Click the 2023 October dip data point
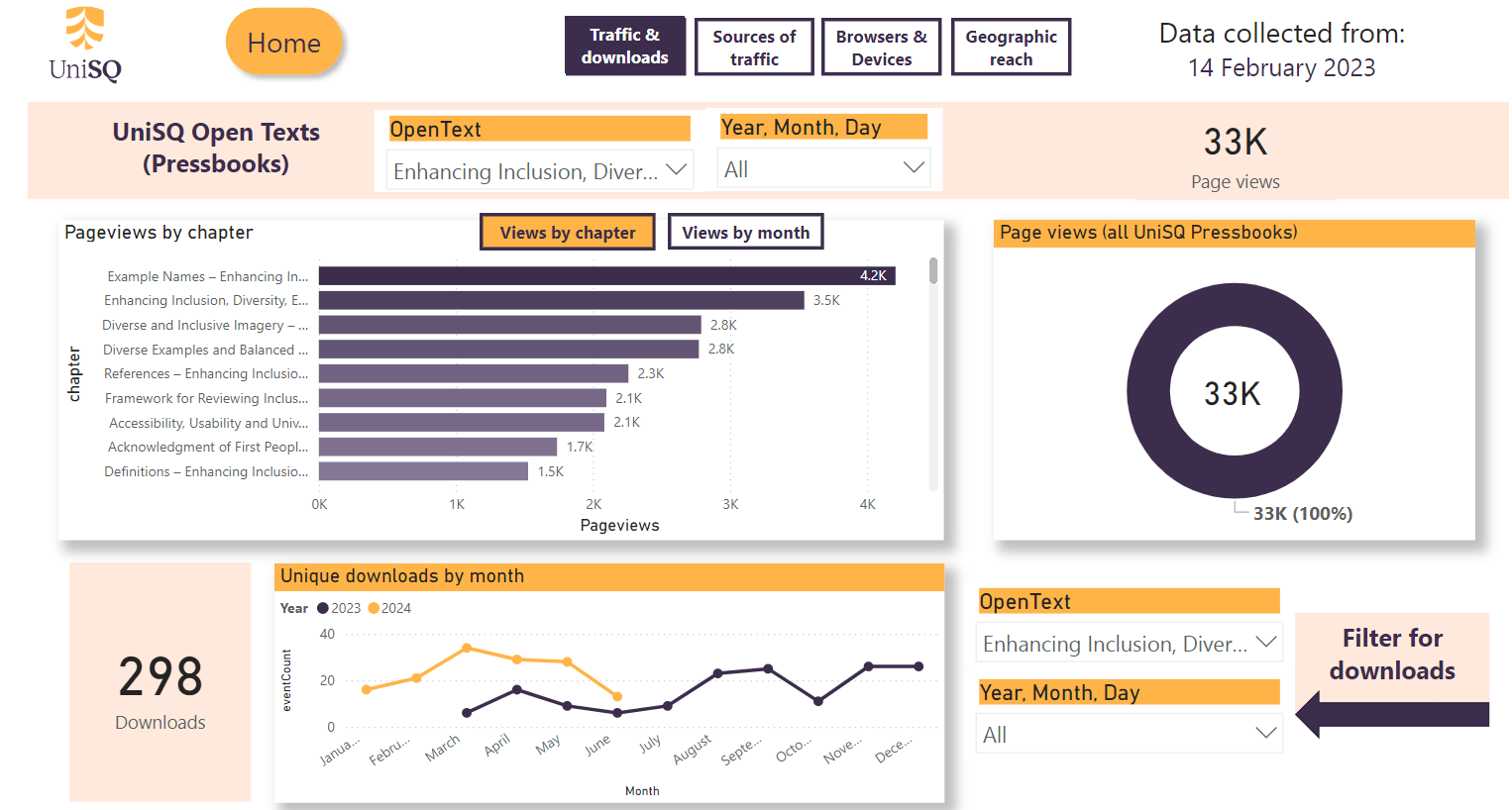The image size is (1512, 810). pos(818,701)
